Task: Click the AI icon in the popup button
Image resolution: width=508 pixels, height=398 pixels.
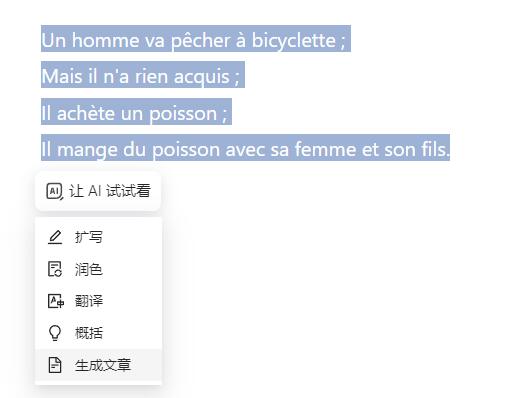Action: (x=54, y=191)
